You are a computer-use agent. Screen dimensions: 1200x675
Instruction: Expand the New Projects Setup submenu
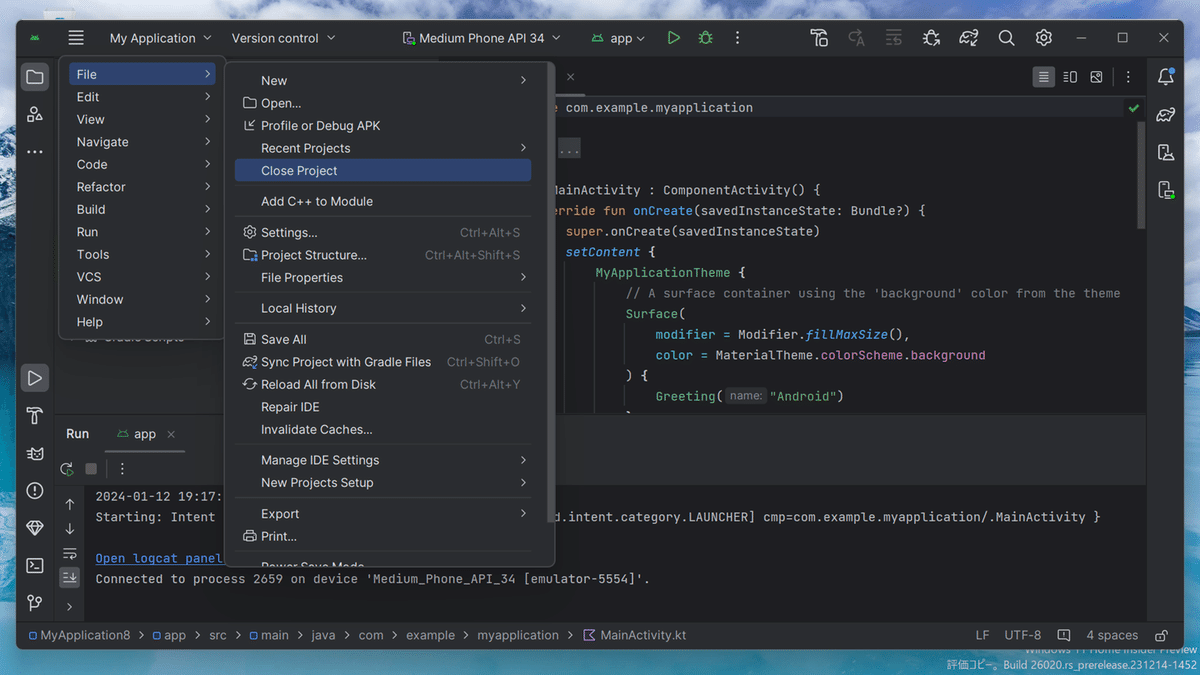tap(383, 483)
